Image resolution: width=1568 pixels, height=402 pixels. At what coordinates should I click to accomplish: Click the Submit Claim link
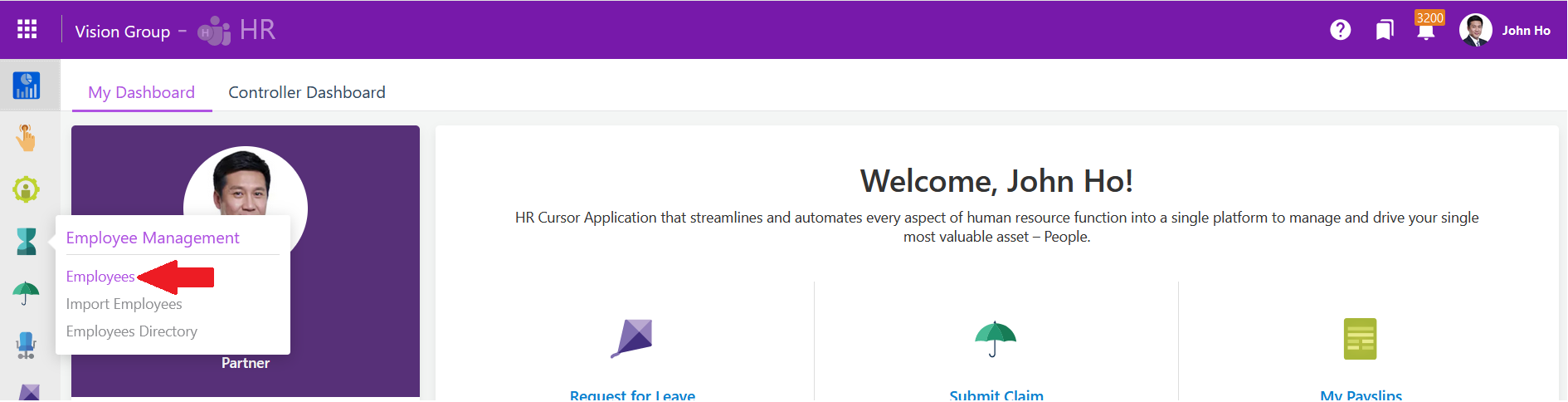pos(996,395)
